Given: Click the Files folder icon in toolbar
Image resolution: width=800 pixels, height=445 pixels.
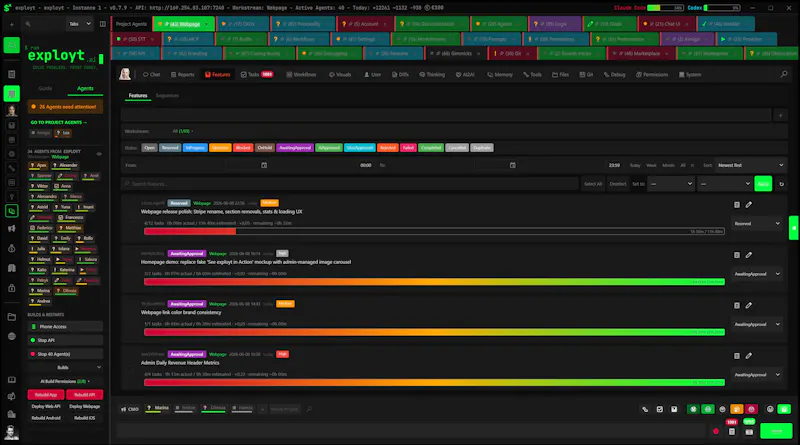Looking at the screenshot, I should 555,75.
